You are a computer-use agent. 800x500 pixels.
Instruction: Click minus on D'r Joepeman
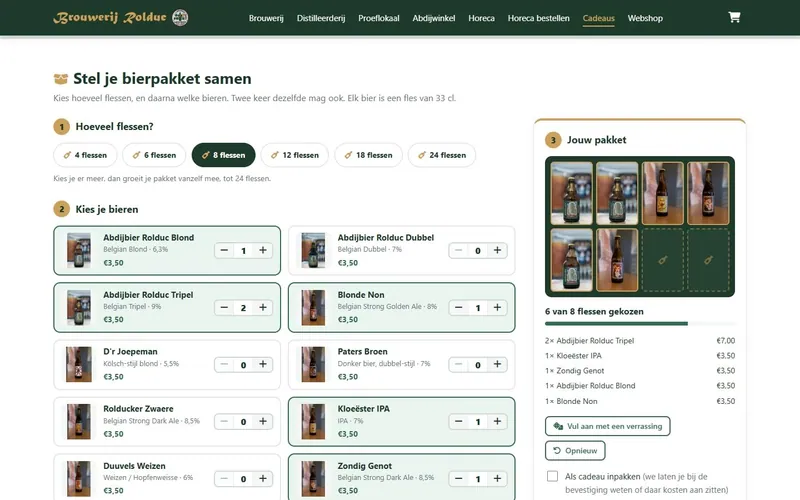point(224,364)
